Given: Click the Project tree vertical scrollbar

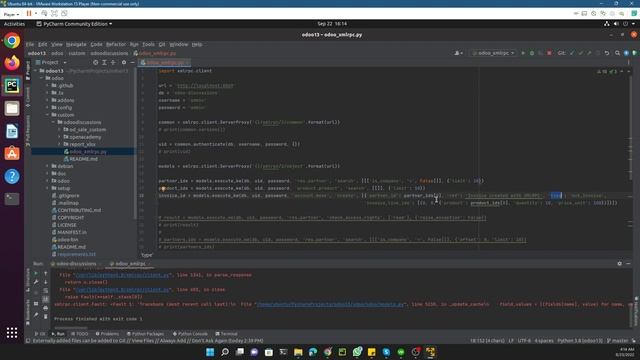Looking at the screenshot, I should (135, 143).
